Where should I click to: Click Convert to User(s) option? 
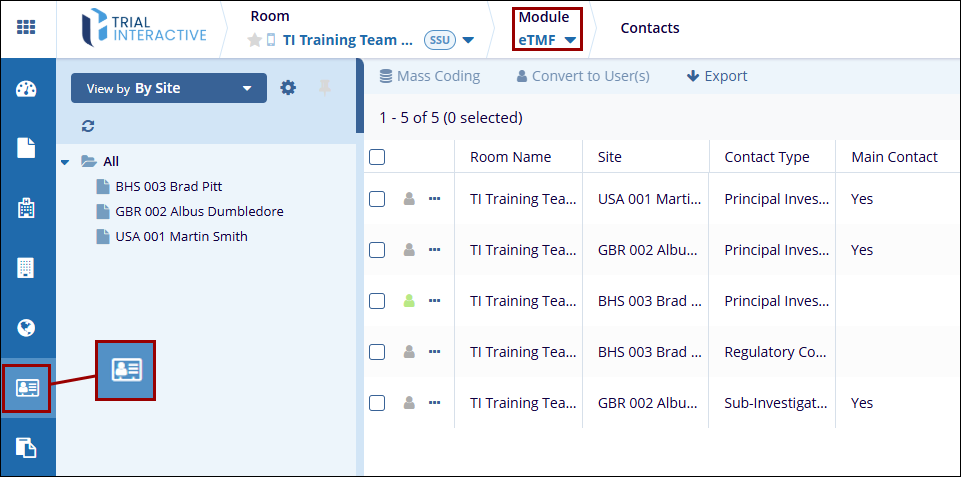(583, 76)
